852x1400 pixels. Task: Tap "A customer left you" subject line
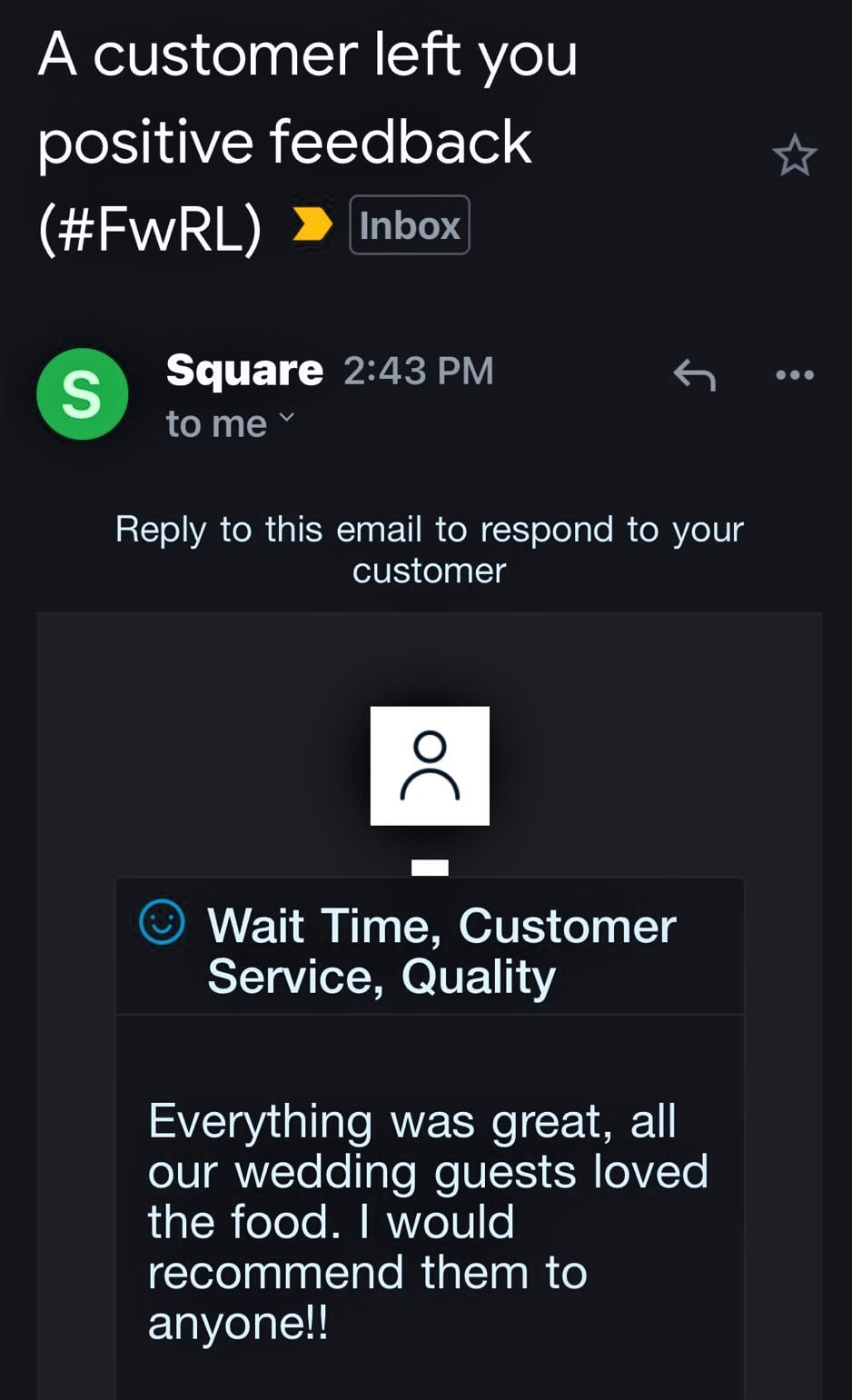(x=307, y=55)
